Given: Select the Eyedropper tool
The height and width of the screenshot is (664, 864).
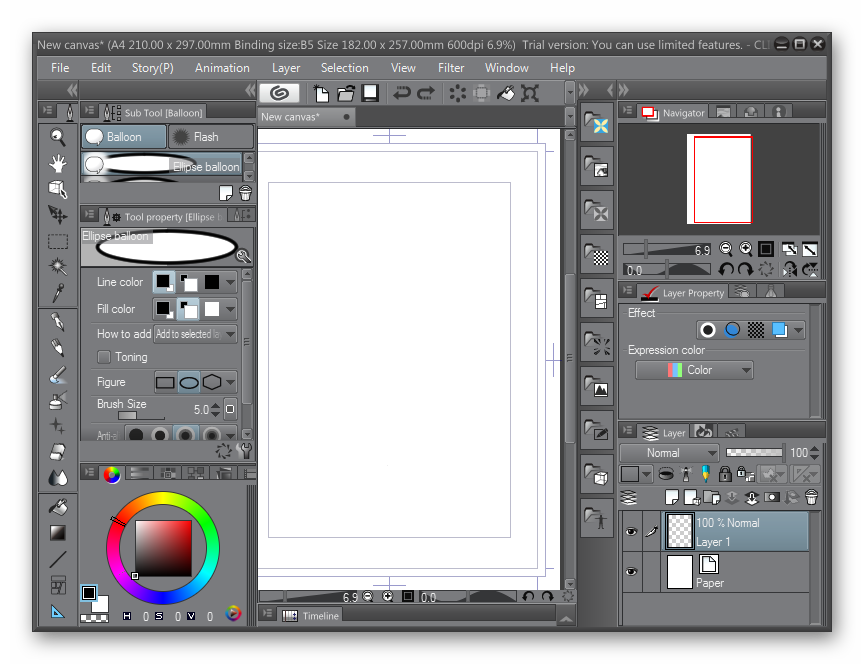Looking at the screenshot, I should 57,293.
